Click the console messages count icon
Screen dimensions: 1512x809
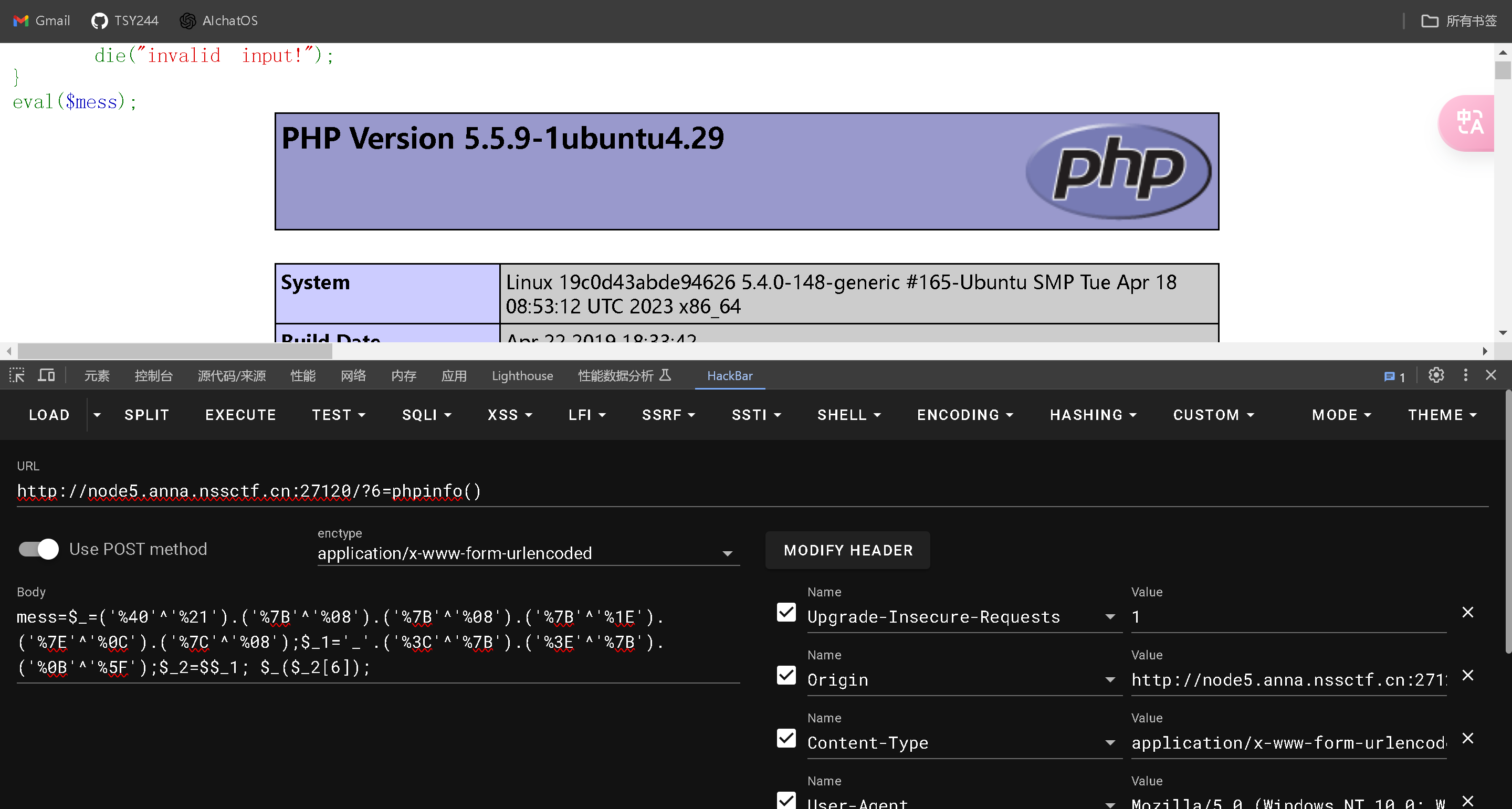[1394, 377]
